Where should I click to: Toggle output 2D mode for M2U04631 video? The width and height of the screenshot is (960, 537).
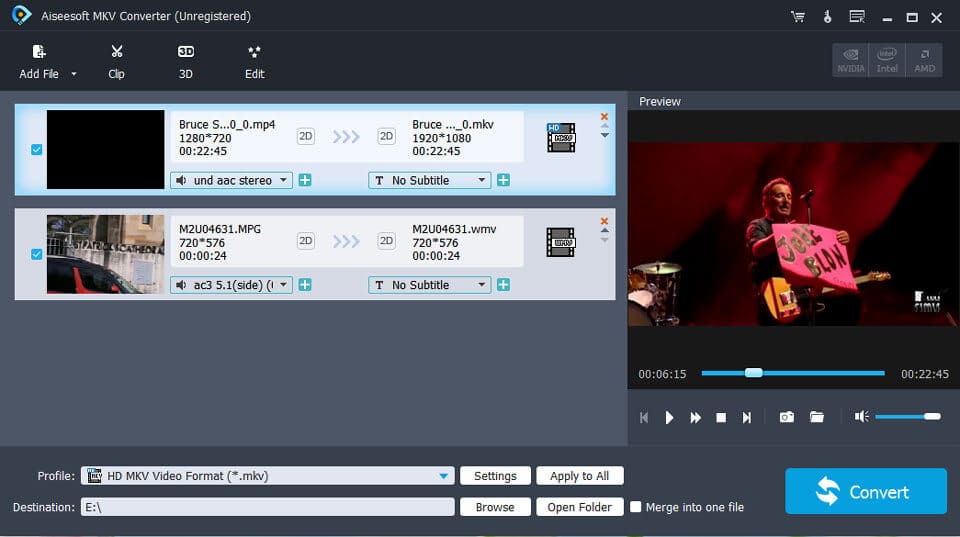pyautogui.click(x=386, y=241)
